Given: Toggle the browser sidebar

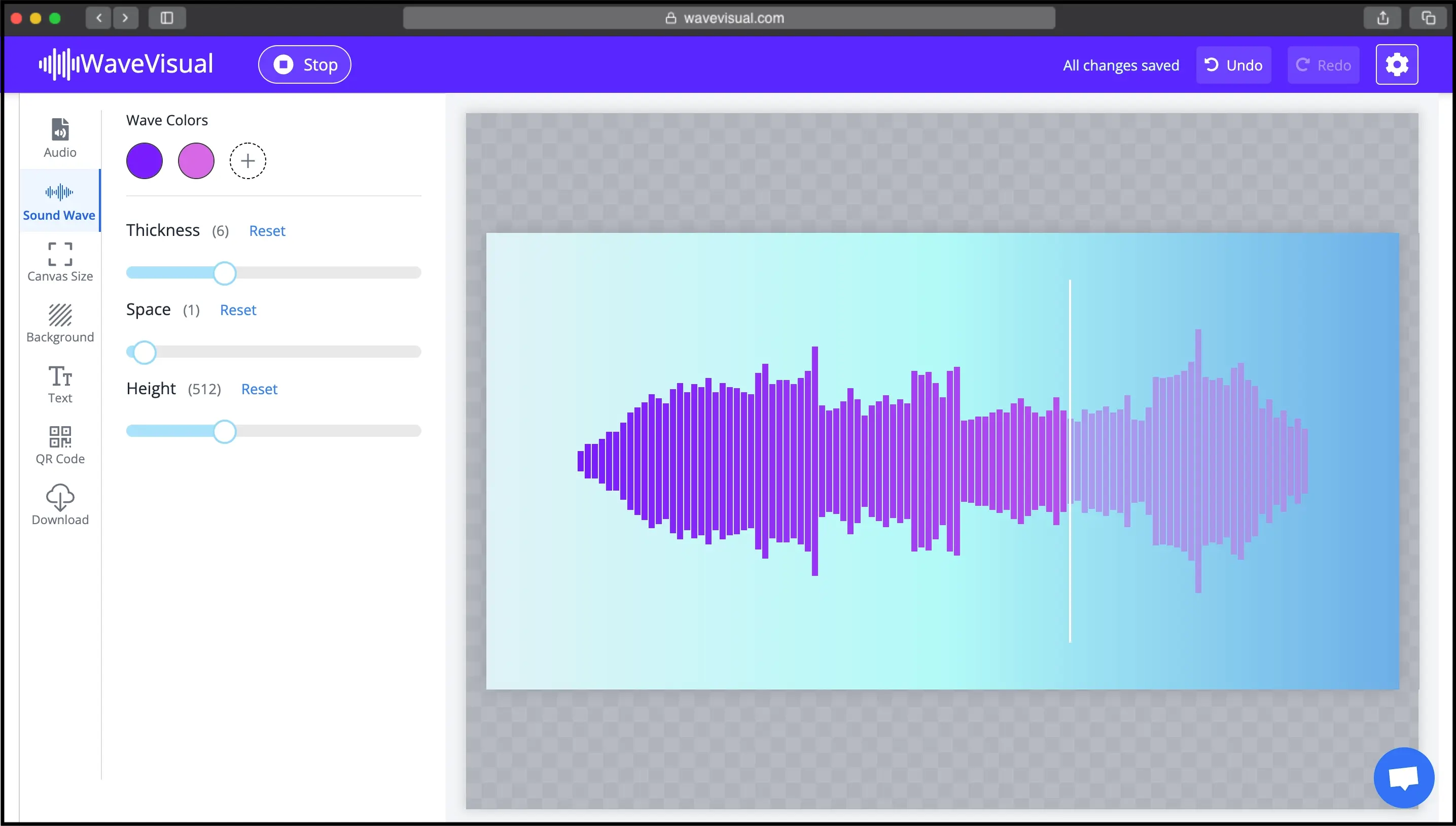Looking at the screenshot, I should (167, 18).
